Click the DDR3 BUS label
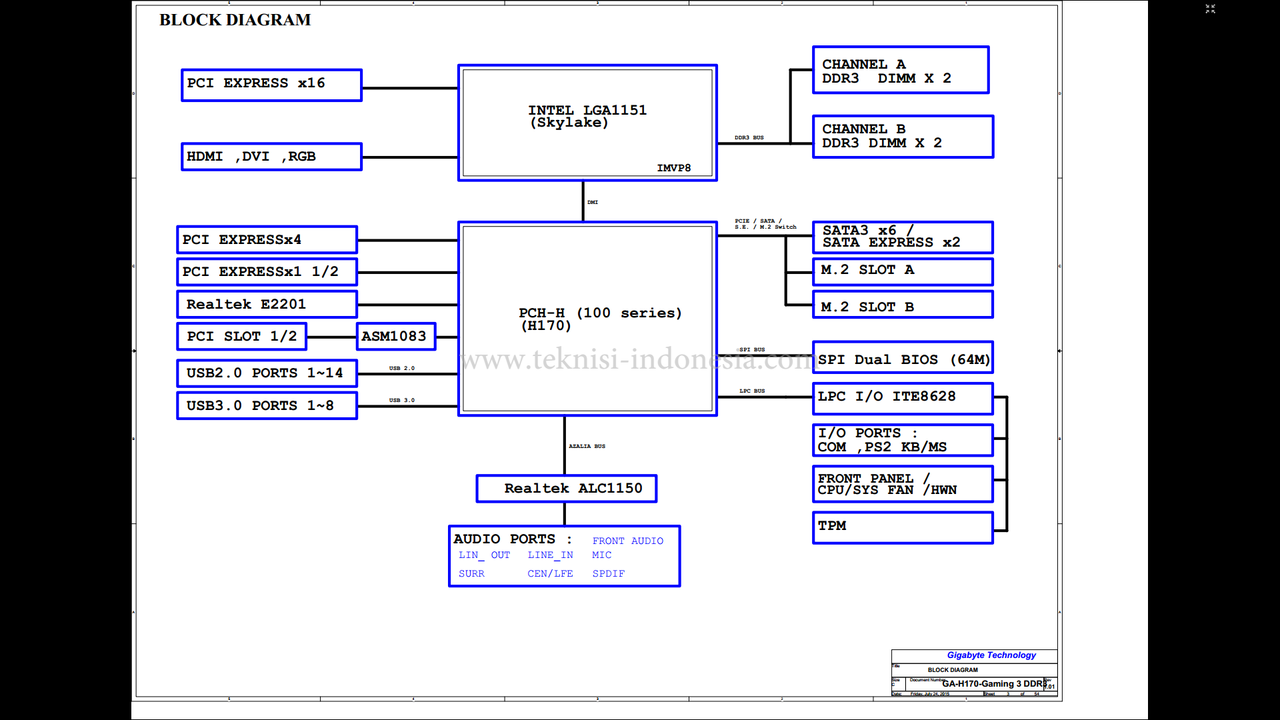 pos(749,138)
